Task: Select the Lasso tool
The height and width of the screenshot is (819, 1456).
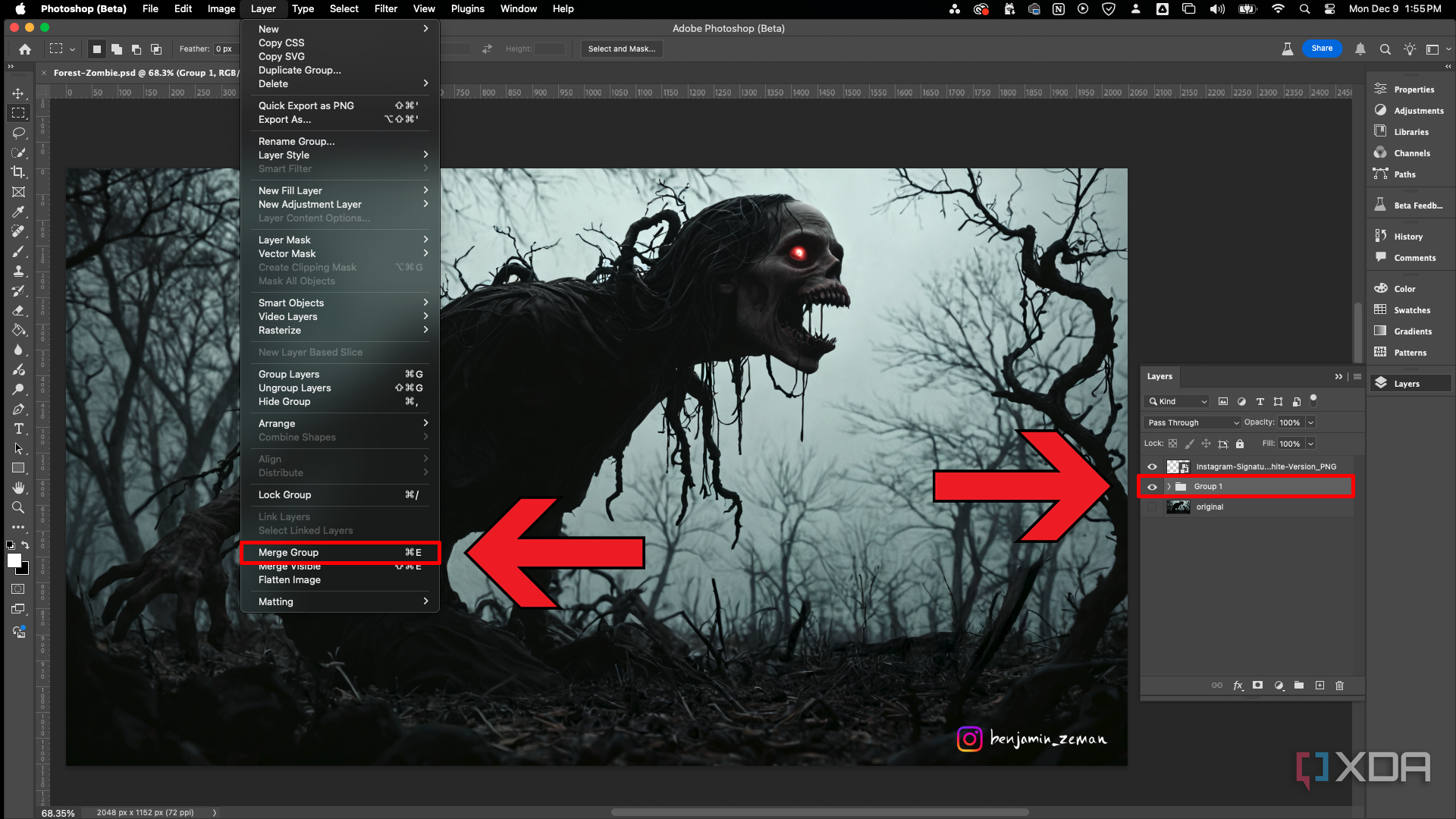Action: [x=18, y=133]
